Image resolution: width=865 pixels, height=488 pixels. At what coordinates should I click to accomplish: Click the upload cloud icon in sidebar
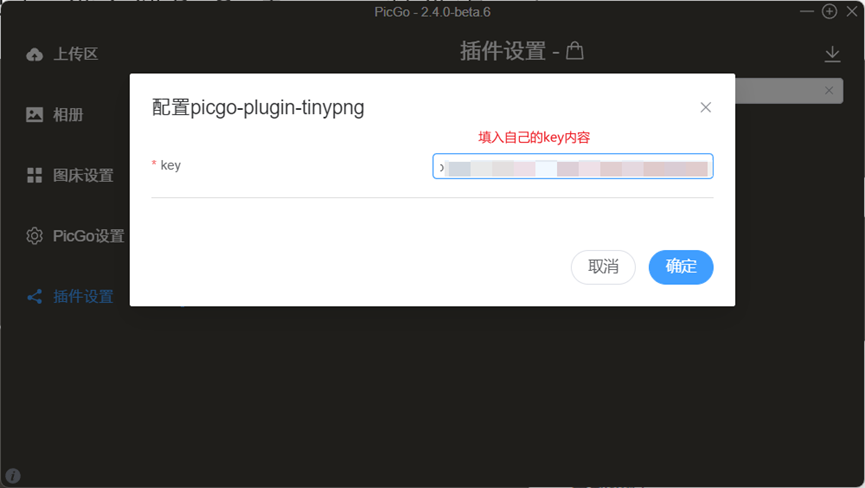pyautogui.click(x=34, y=54)
